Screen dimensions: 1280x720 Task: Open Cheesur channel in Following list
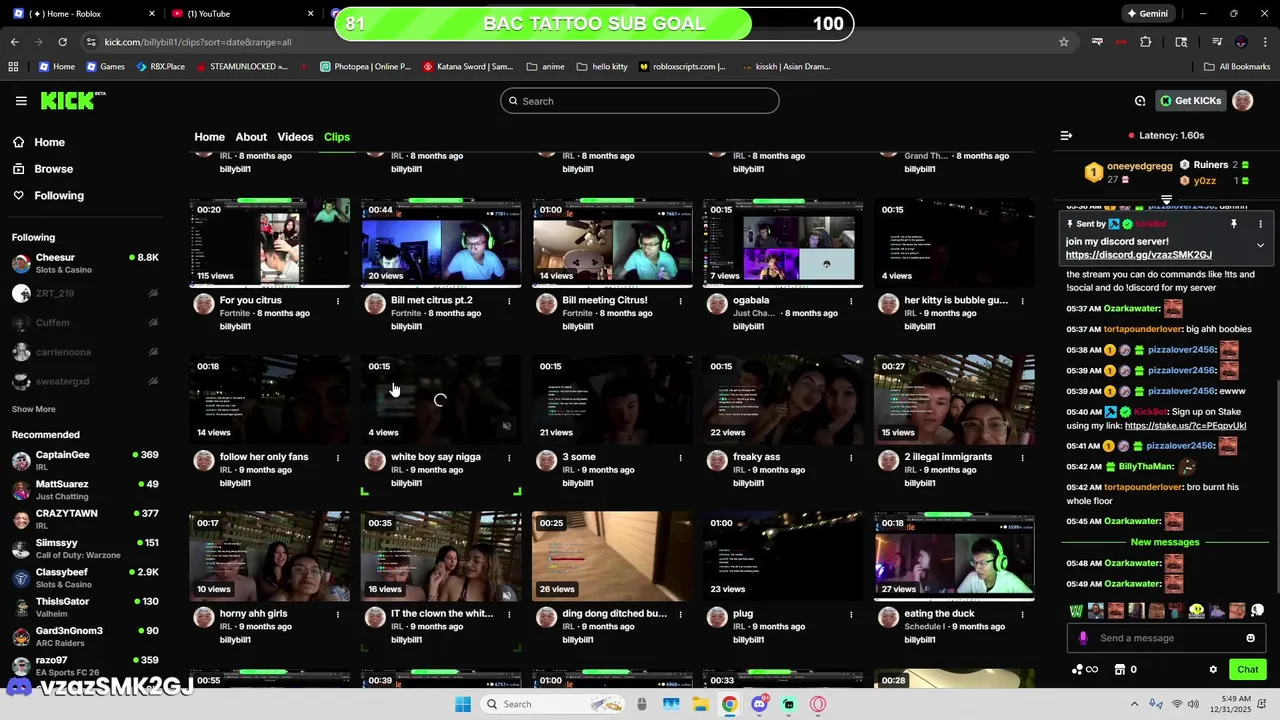click(x=85, y=263)
